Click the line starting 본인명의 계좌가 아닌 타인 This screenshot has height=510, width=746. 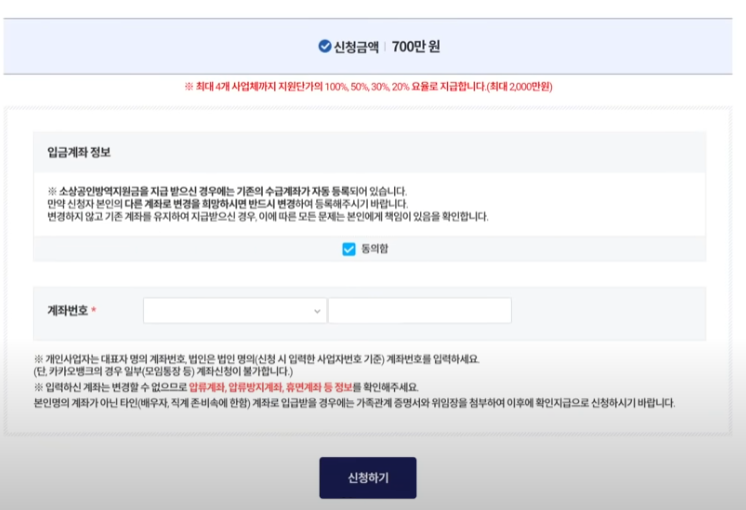354,403
